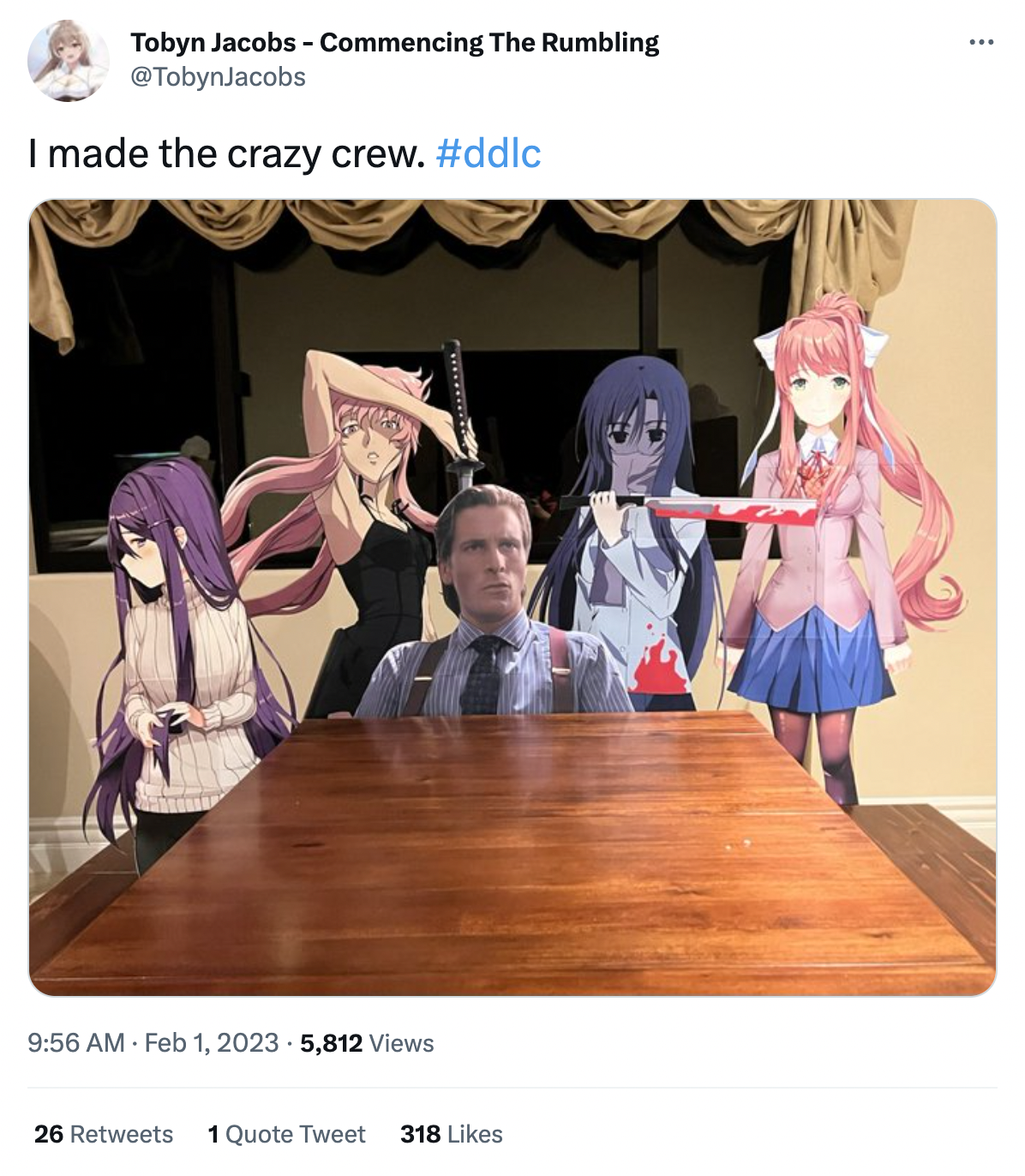
Task: Click the Feb 1, 2023 date
Action: coord(212,1043)
